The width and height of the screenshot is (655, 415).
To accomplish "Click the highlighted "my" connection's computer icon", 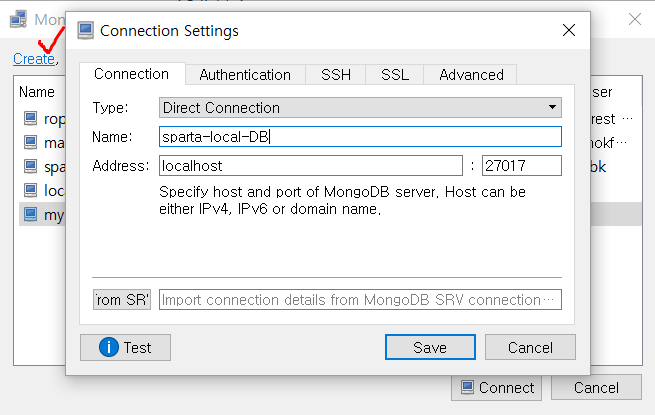I will (x=31, y=214).
